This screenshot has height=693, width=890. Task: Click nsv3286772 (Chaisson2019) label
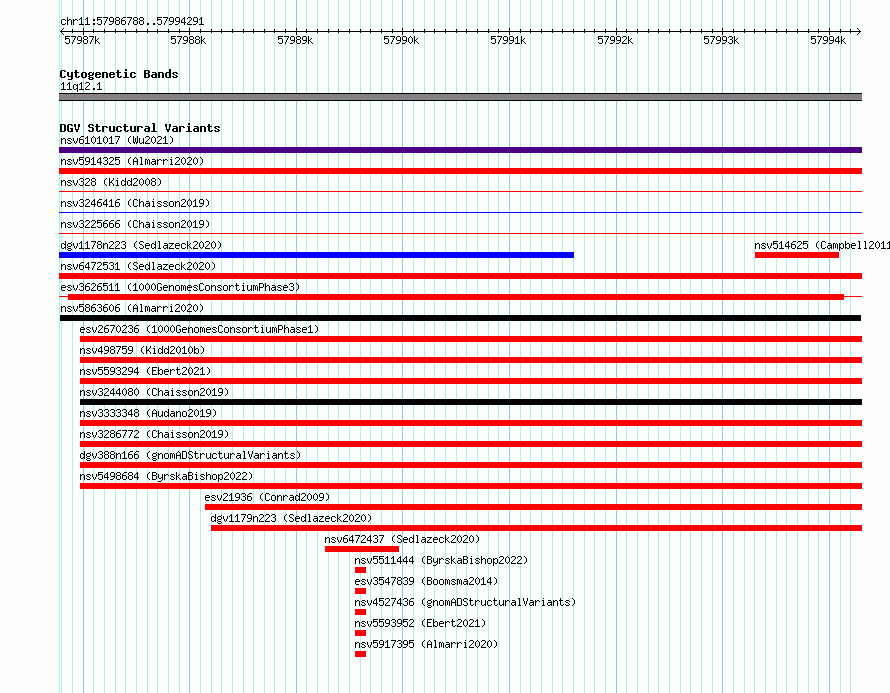point(154,434)
